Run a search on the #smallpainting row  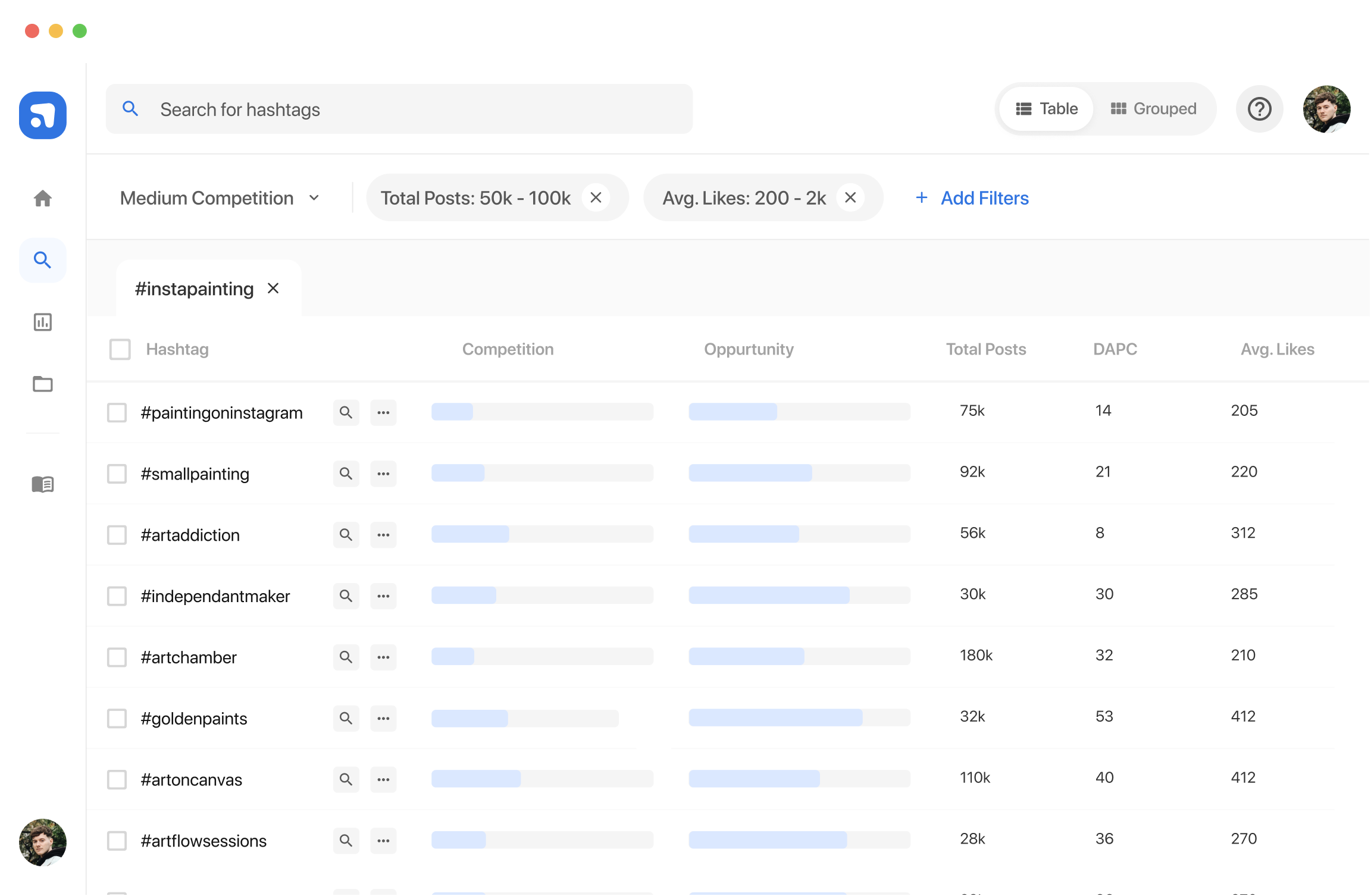[x=346, y=474]
